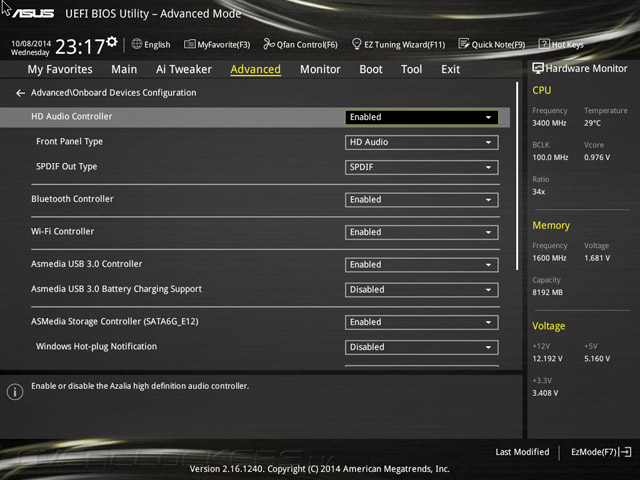Select the Wi-Fi Controller label
This screenshot has height=480, width=640.
pos(62,231)
